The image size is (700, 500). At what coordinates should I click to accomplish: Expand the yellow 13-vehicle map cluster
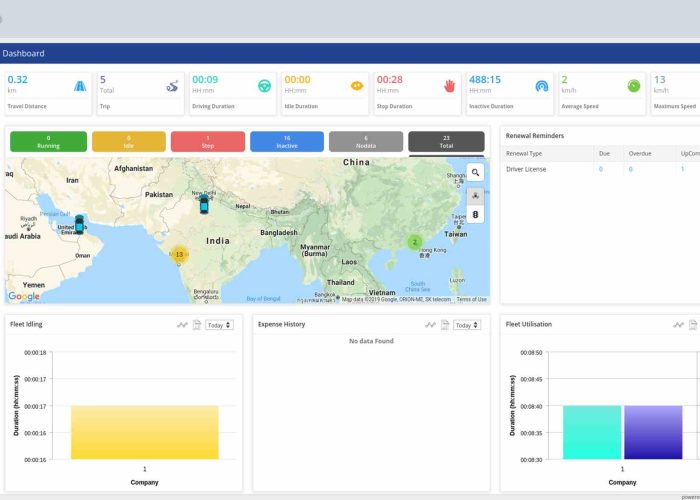point(179,255)
